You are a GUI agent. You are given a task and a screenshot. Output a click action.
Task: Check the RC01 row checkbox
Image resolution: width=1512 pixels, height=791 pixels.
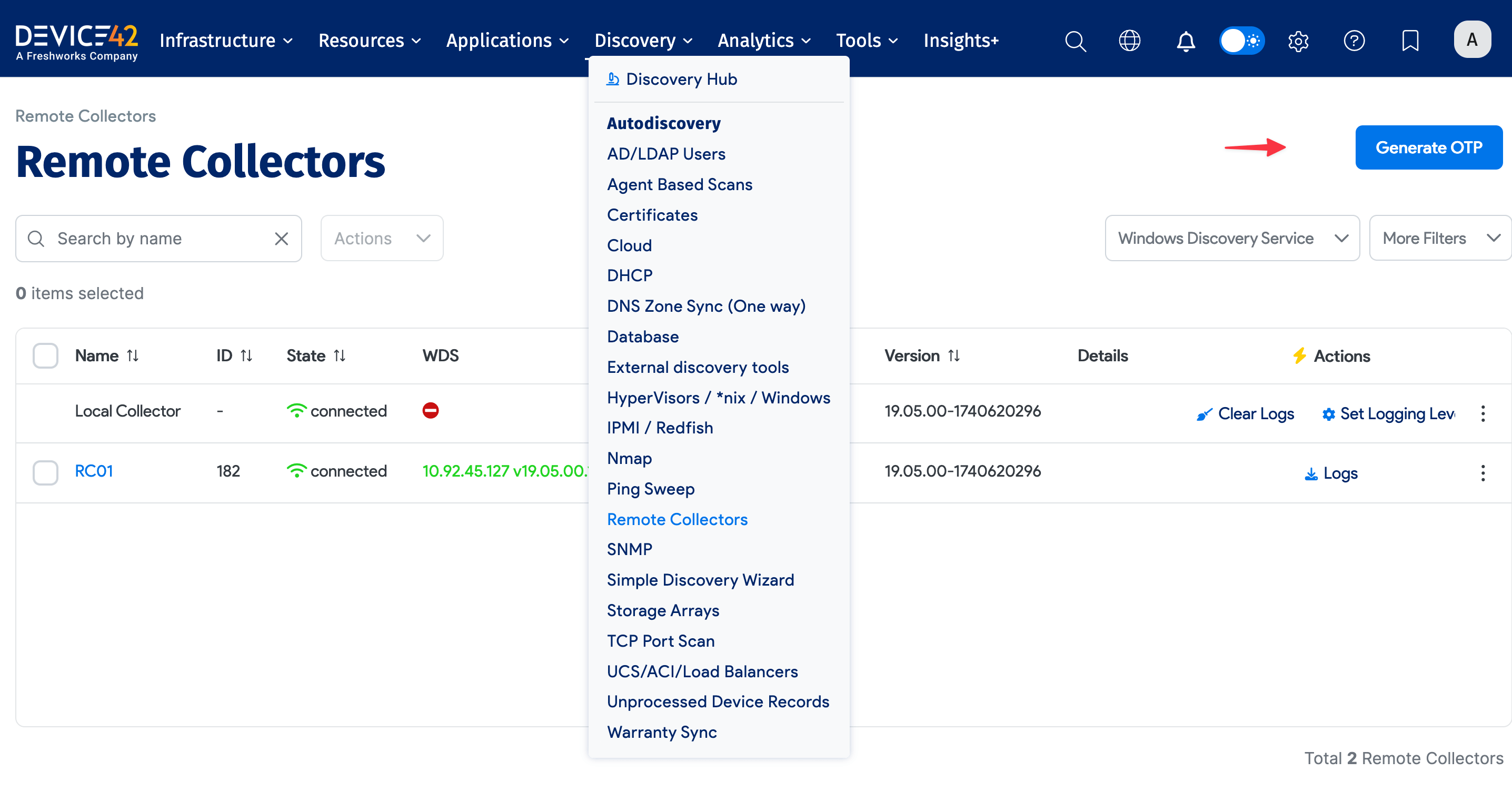[x=45, y=472]
